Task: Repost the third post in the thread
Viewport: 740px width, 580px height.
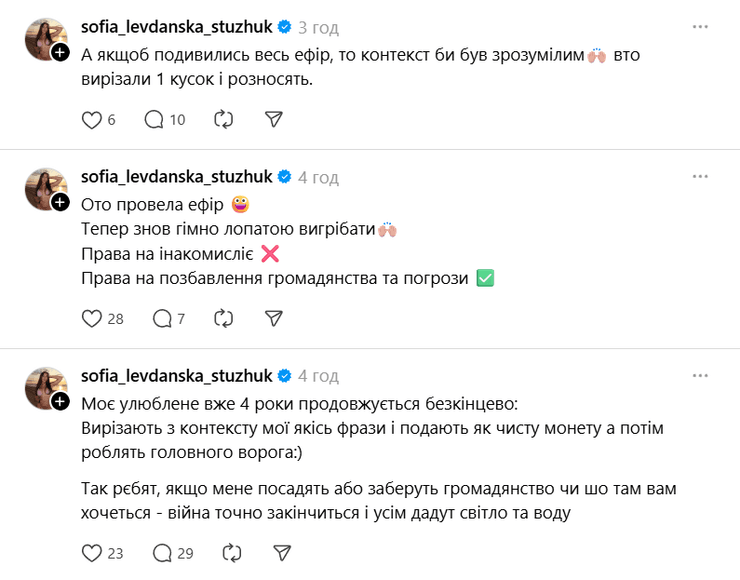Action: [232, 552]
